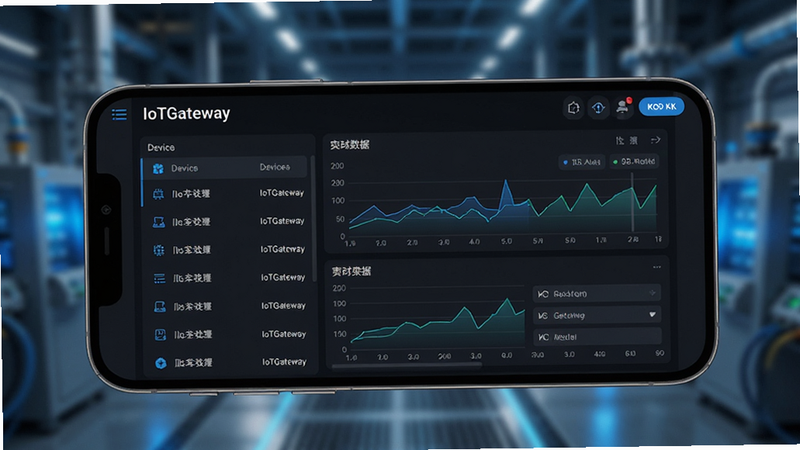The image size is (800, 450).
Task: Tap the lower chart panel title
Action: 352,271
